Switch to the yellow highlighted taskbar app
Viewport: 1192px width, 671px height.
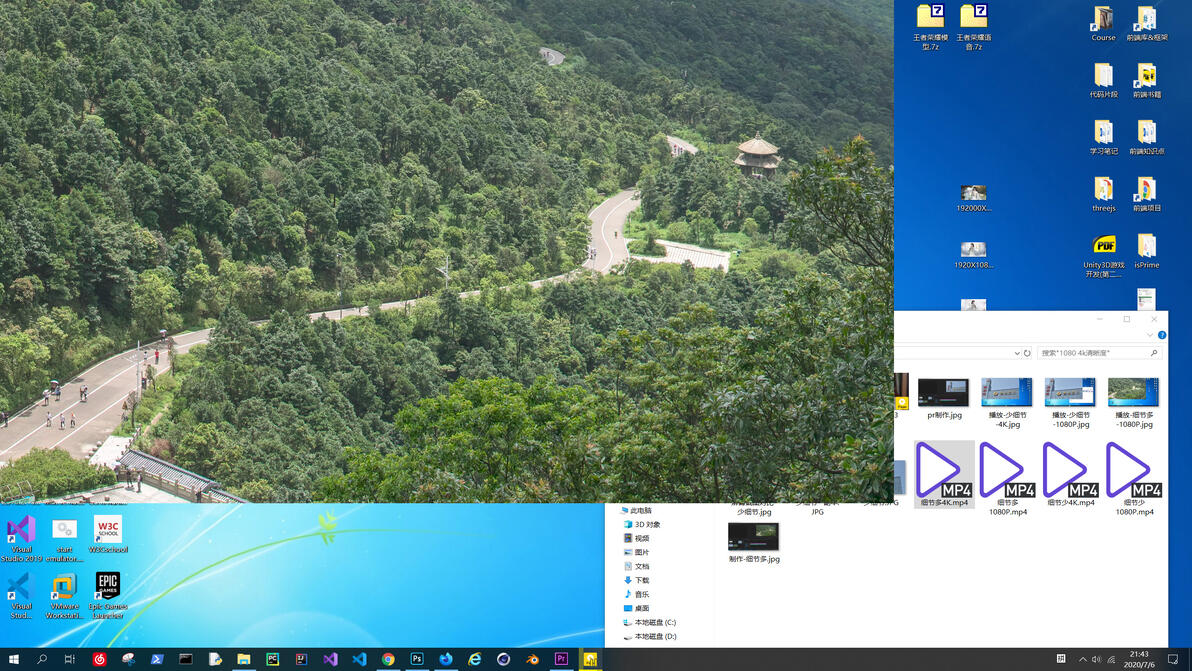tap(590, 659)
